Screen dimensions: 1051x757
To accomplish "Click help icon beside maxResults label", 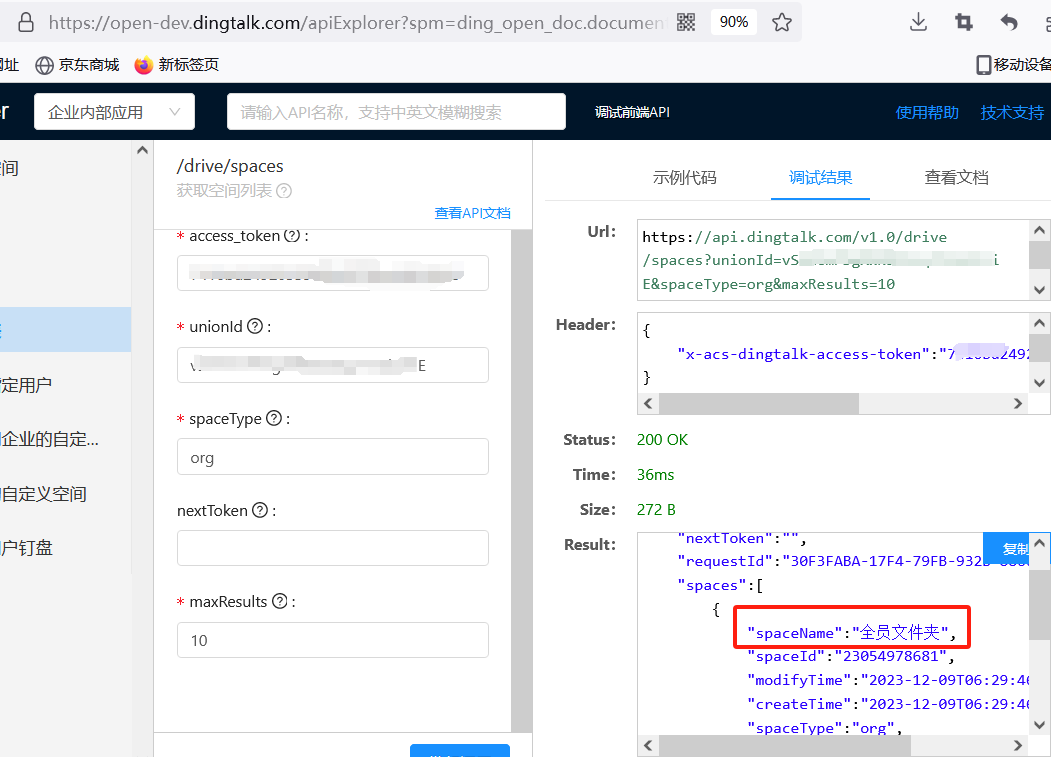I will point(280,601).
